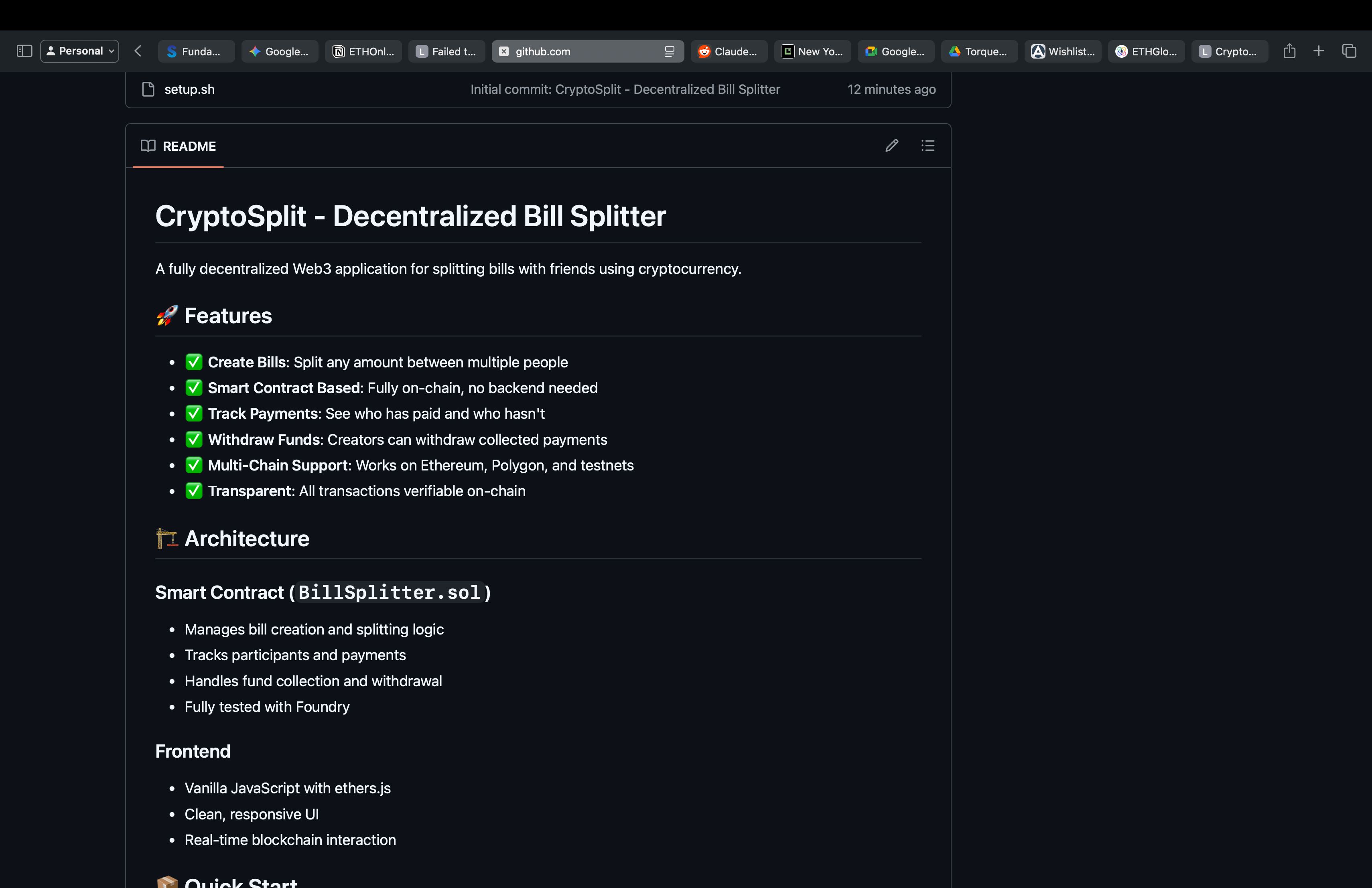Click the Transparent feature line
Image resolution: width=1372 pixels, height=888 pixels.
[x=355, y=491]
